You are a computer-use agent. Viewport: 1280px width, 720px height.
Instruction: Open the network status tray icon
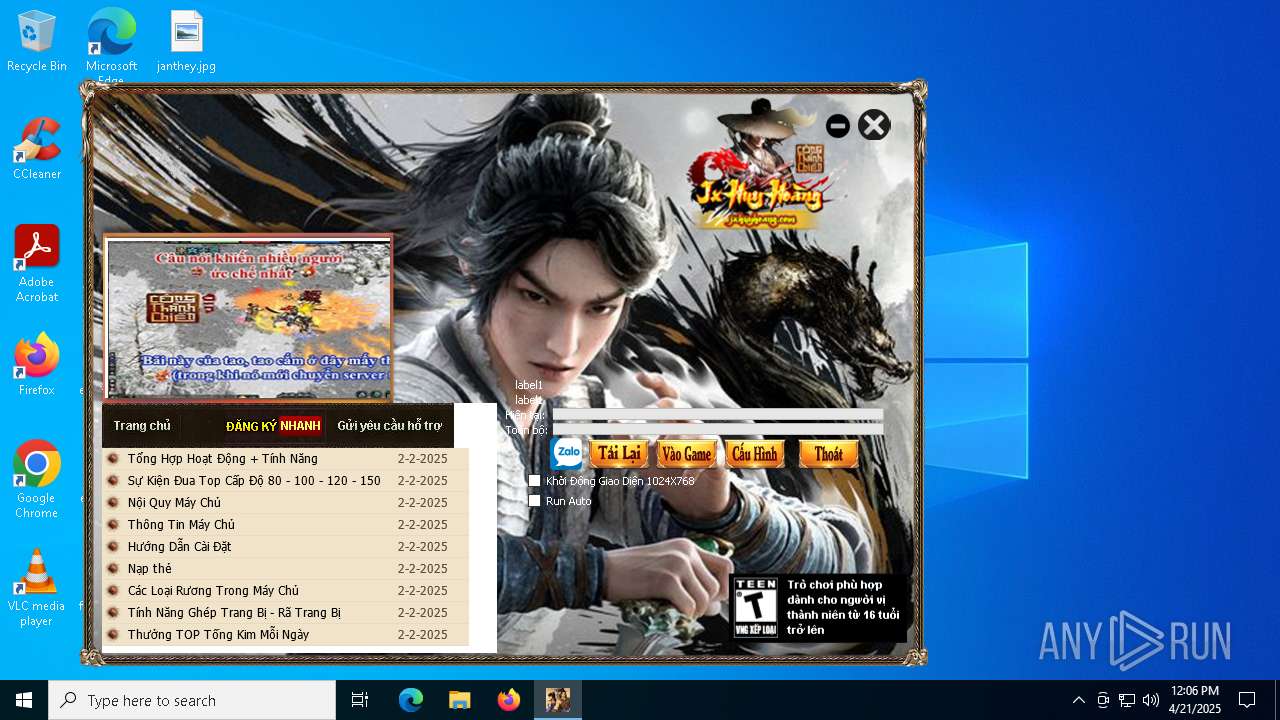[1127, 700]
